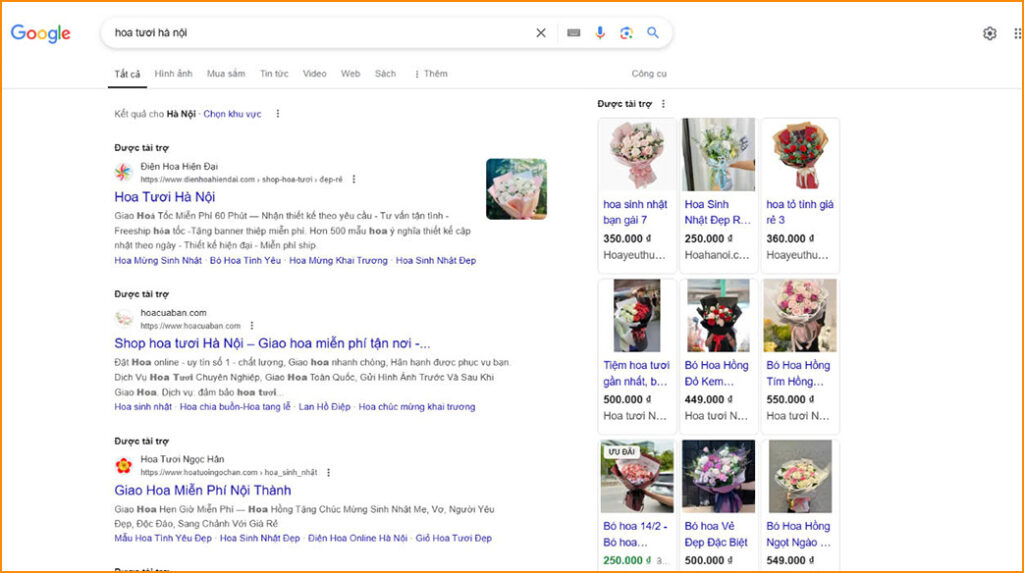The image size is (1024, 573).
Task: Click the Hoa sinh nhật sitelink under hoacuaban
Action: [143, 406]
